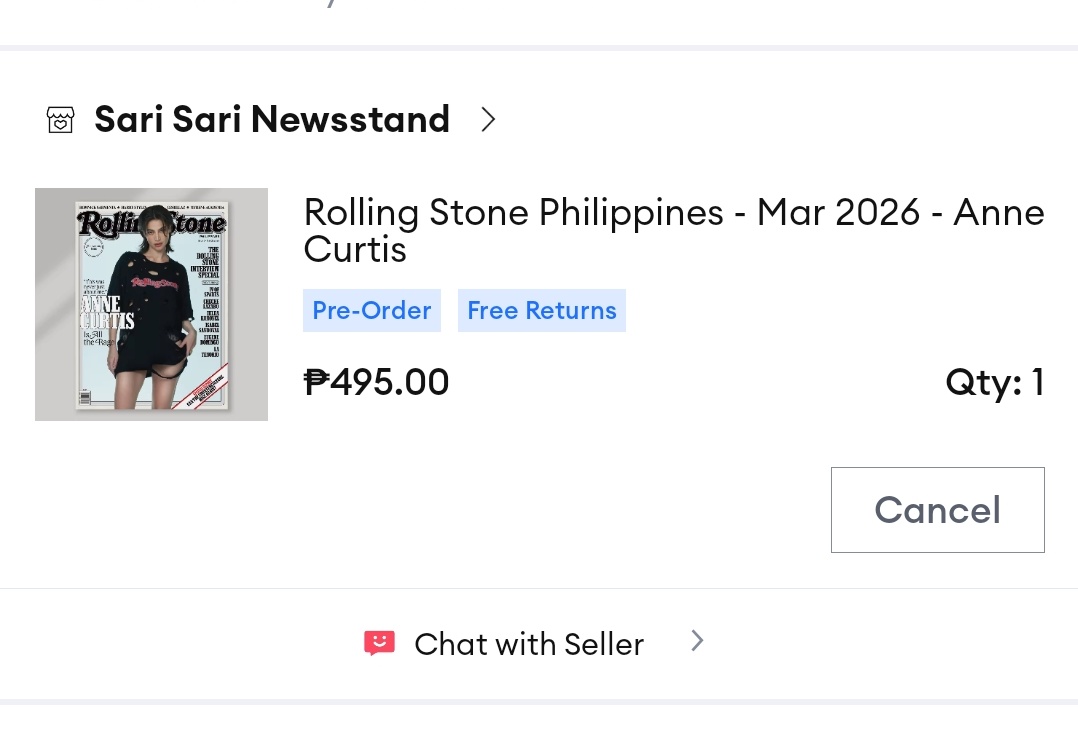The image size is (1078, 731).
Task: Expand the chevron next to Sari Sari Newsstand
Action: point(488,120)
